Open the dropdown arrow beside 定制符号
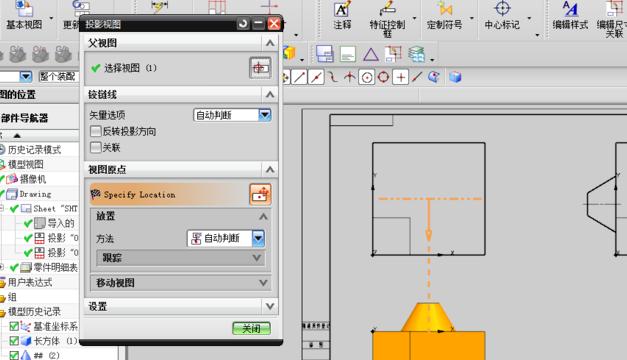 pyautogui.click(x=471, y=18)
